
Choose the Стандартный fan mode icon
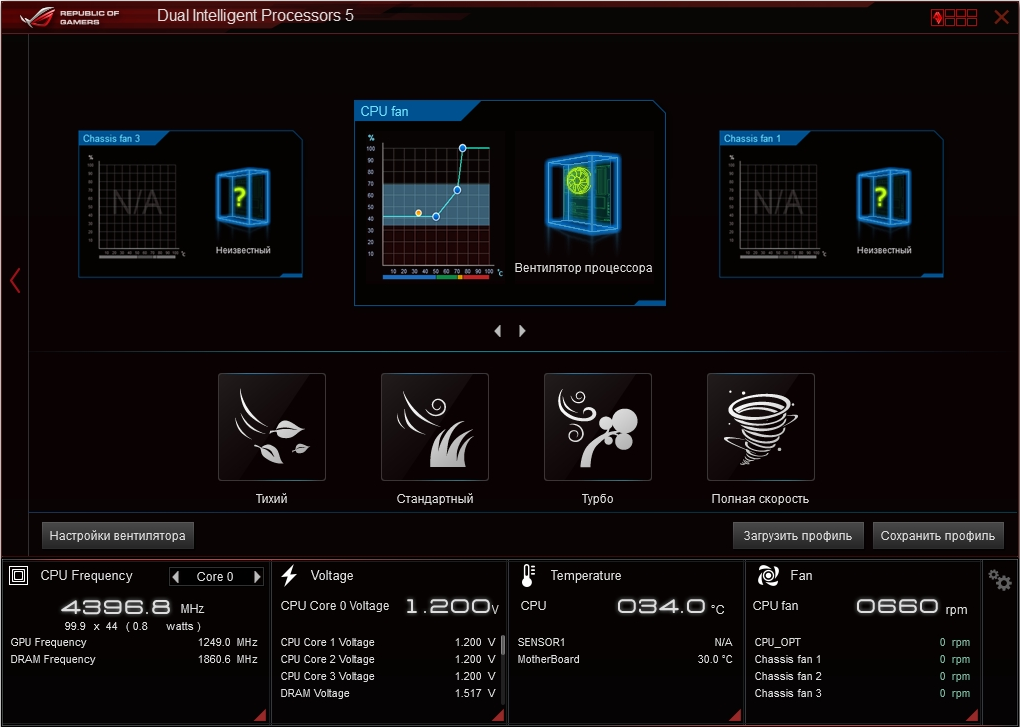(435, 427)
